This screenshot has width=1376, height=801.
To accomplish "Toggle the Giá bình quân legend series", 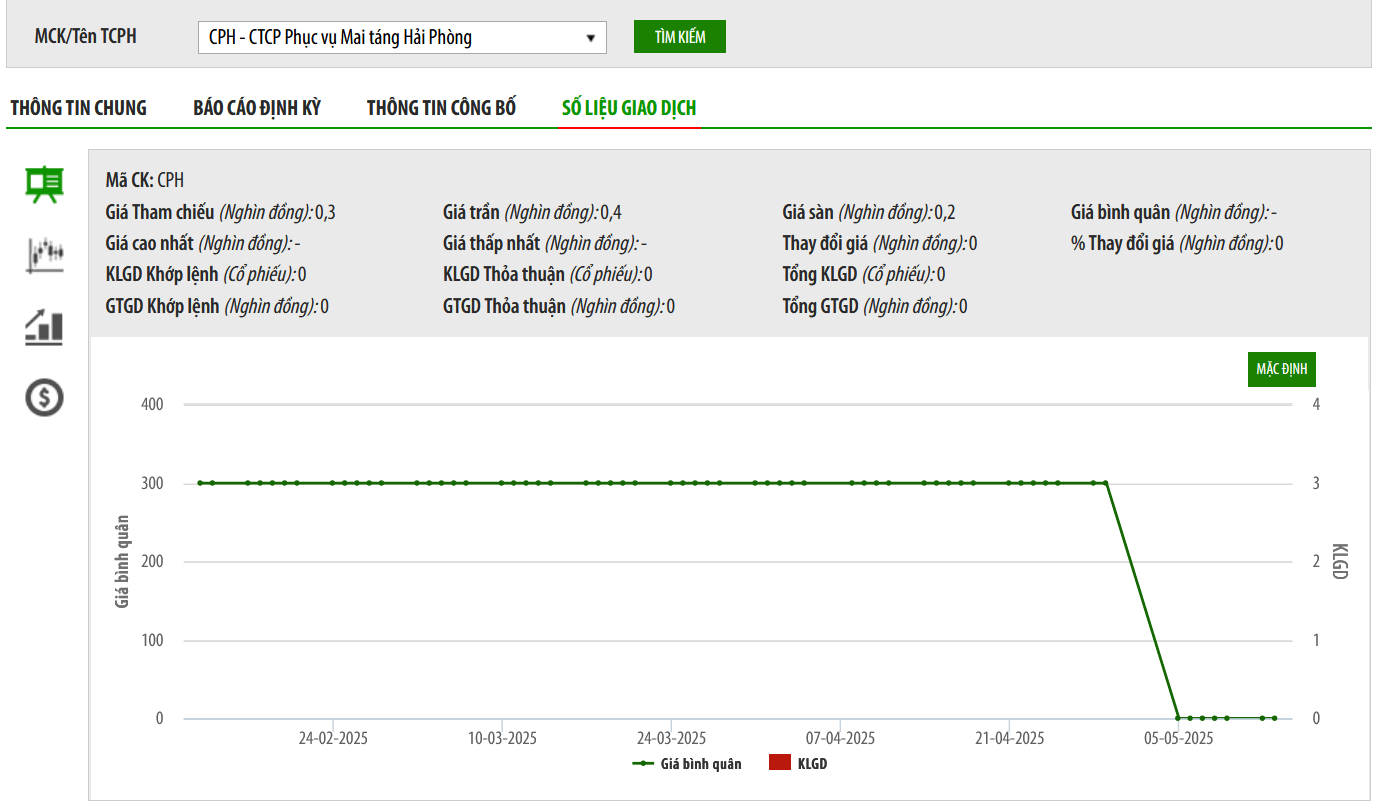I will [688, 764].
